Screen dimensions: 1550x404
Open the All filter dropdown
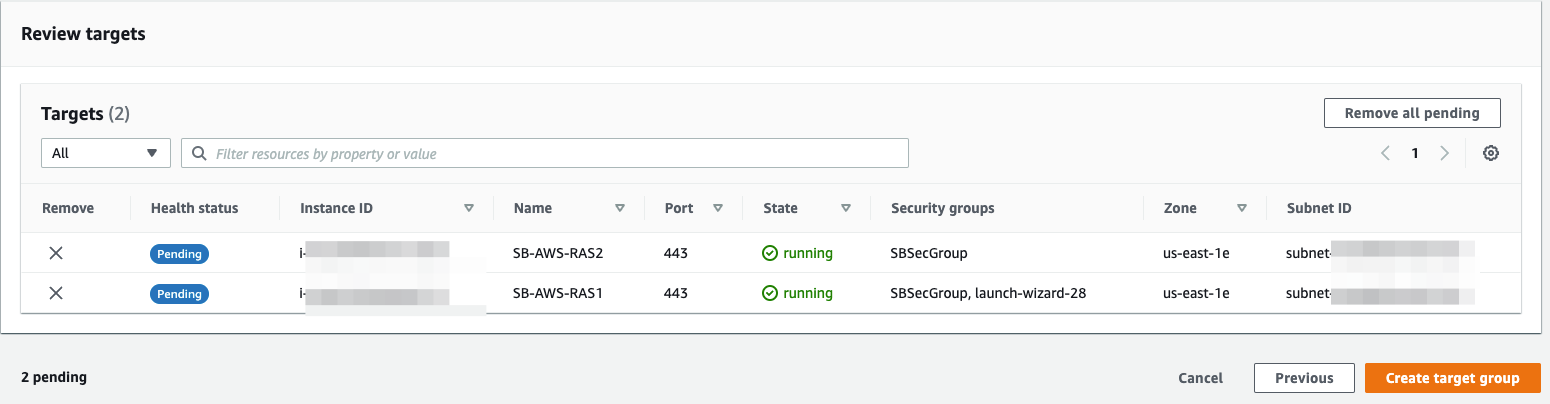pos(105,153)
